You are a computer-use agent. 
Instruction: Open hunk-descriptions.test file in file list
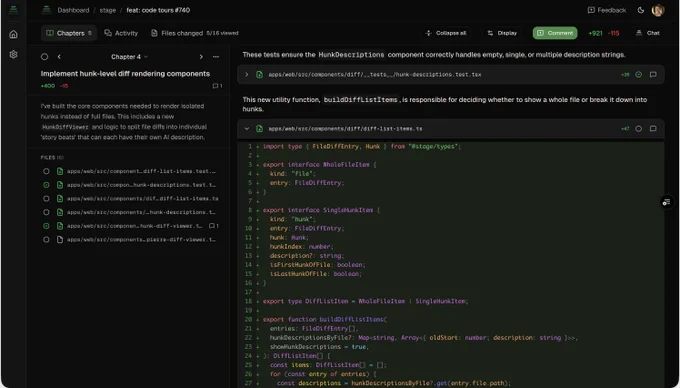click(141, 185)
